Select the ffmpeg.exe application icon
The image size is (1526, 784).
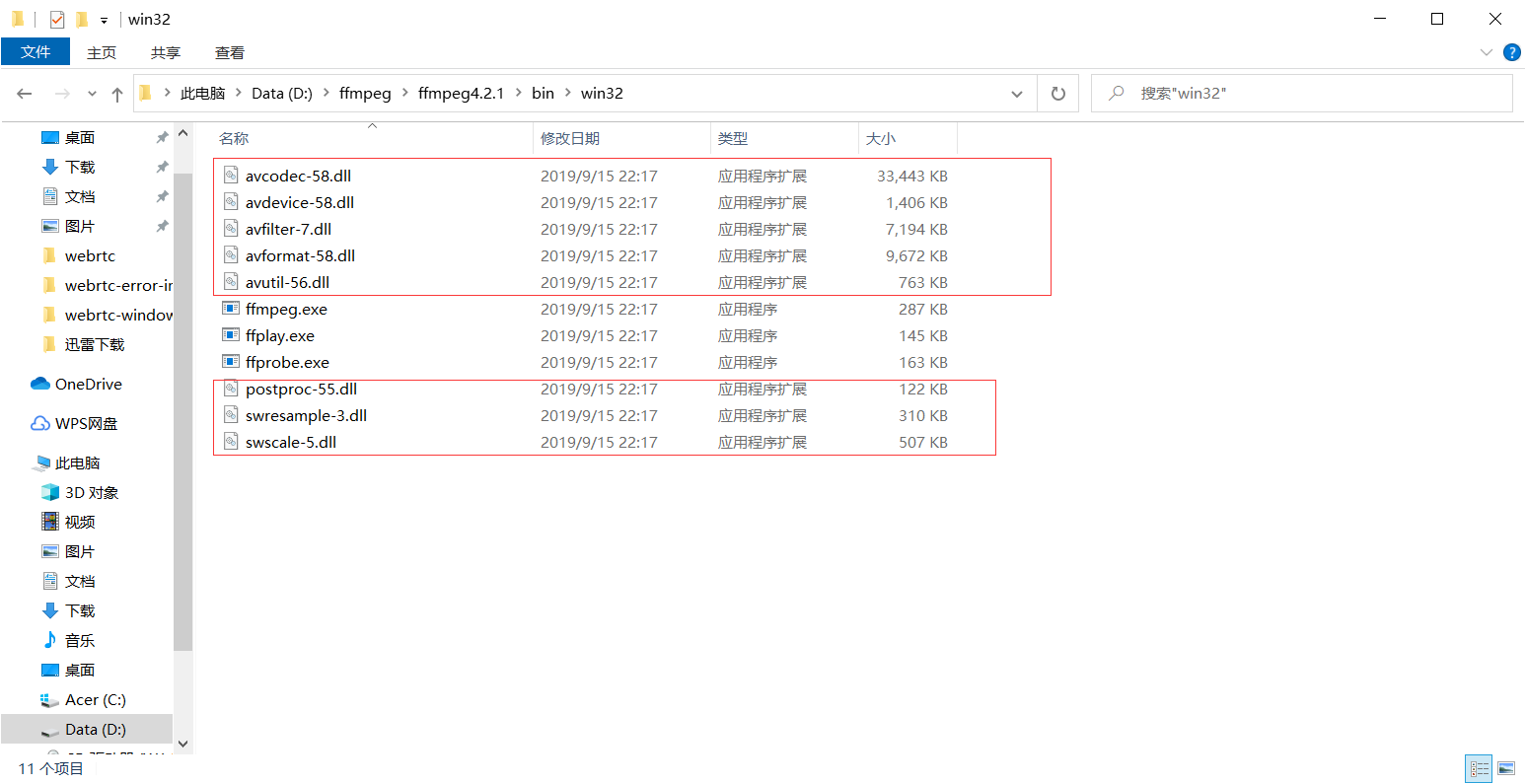pos(231,309)
